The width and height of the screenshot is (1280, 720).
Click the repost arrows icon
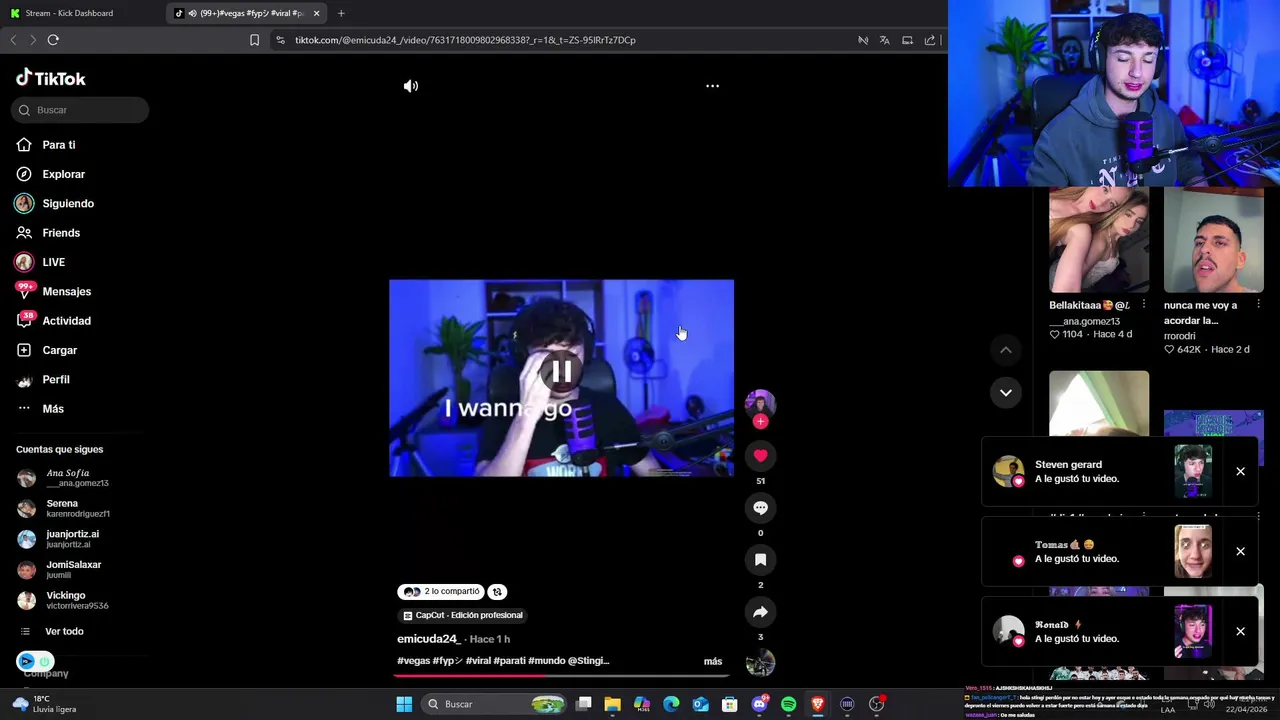497,591
